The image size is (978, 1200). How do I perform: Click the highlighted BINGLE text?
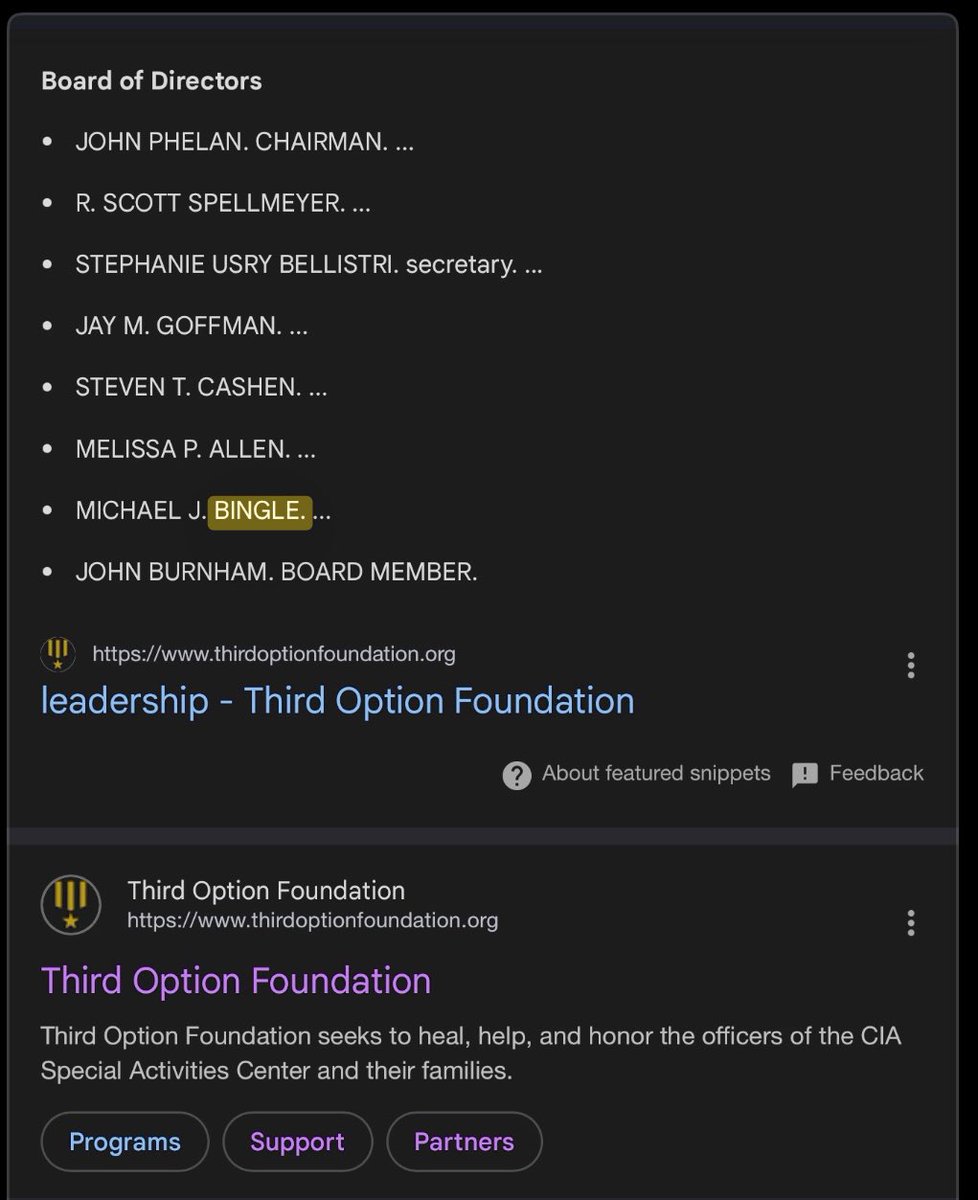(259, 510)
